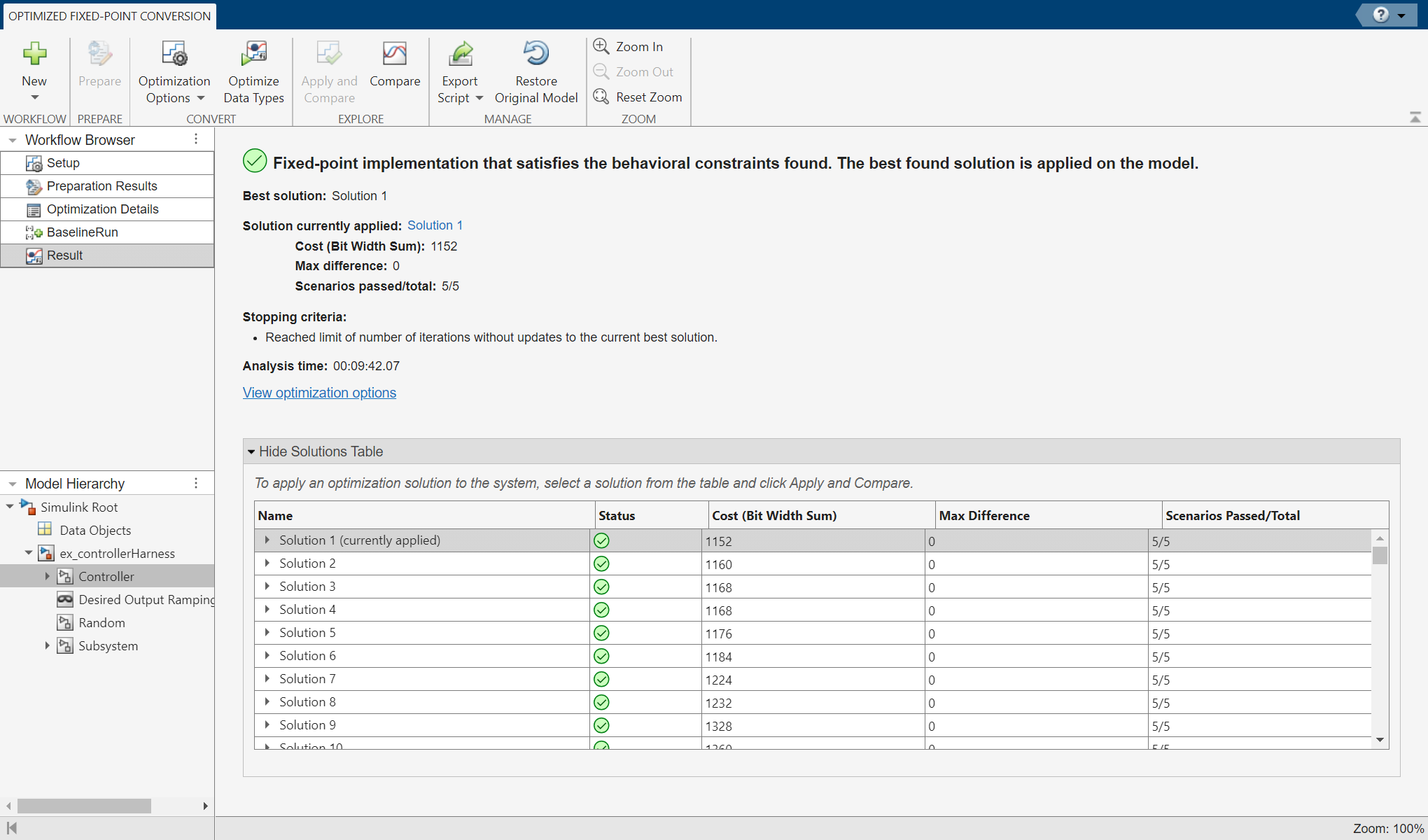Image resolution: width=1428 pixels, height=840 pixels.
Task: Restore Original Model
Action: [x=535, y=70]
